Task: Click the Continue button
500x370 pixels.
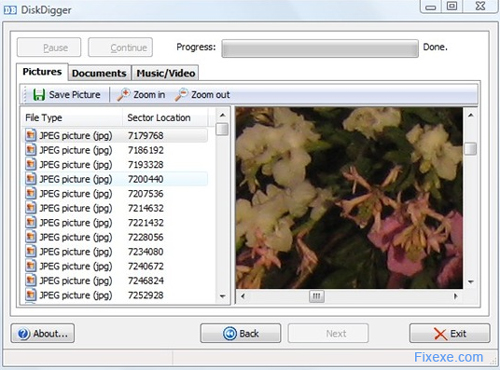Action: [x=120, y=47]
